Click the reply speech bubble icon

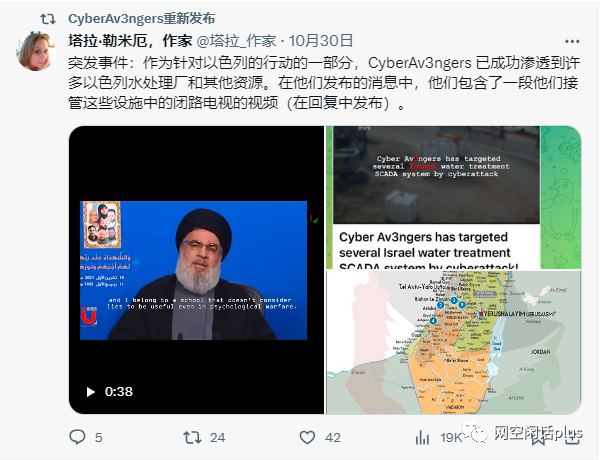click(x=77, y=437)
